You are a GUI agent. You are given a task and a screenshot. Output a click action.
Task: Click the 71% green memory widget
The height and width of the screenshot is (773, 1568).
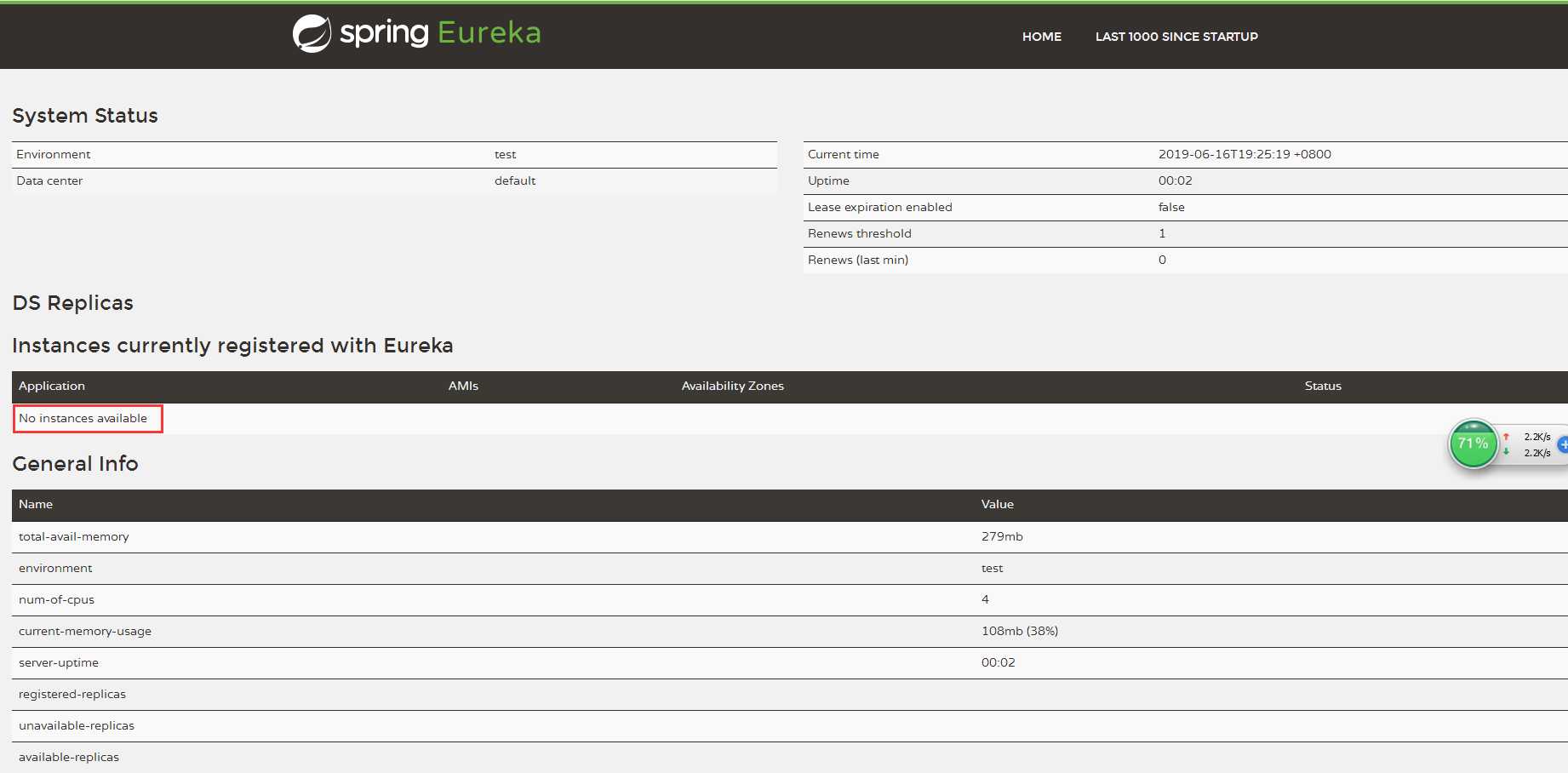coord(1473,444)
